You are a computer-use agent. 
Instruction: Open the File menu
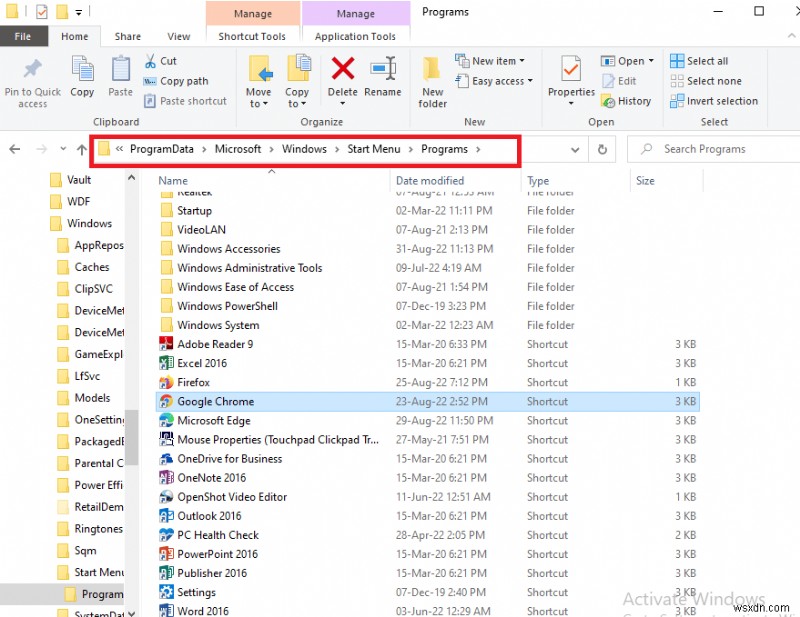[23, 36]
